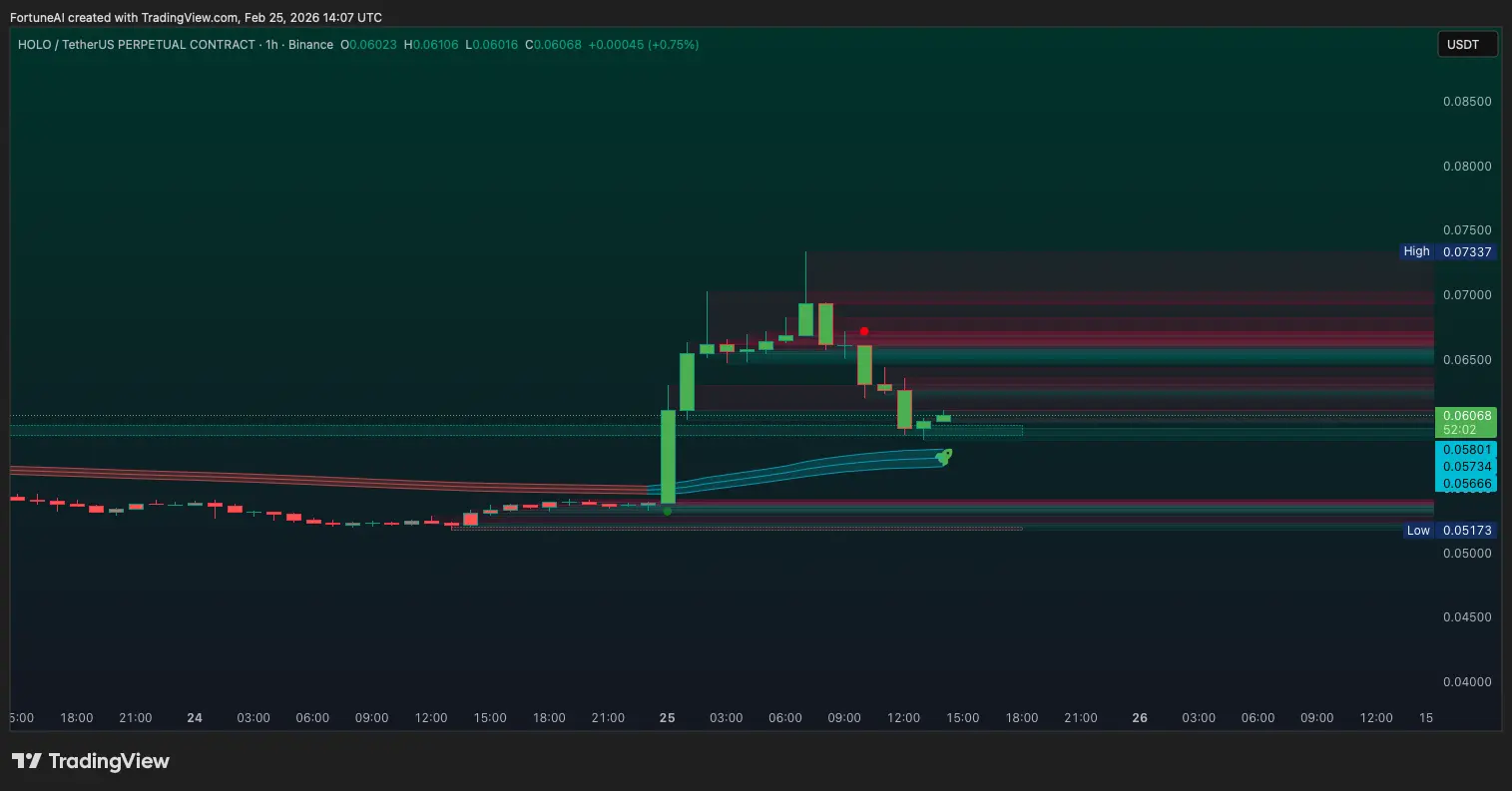Click the 0.05801 indicator price label
This screenshot has width=1512, height=791.
[x=1467, y=450]
